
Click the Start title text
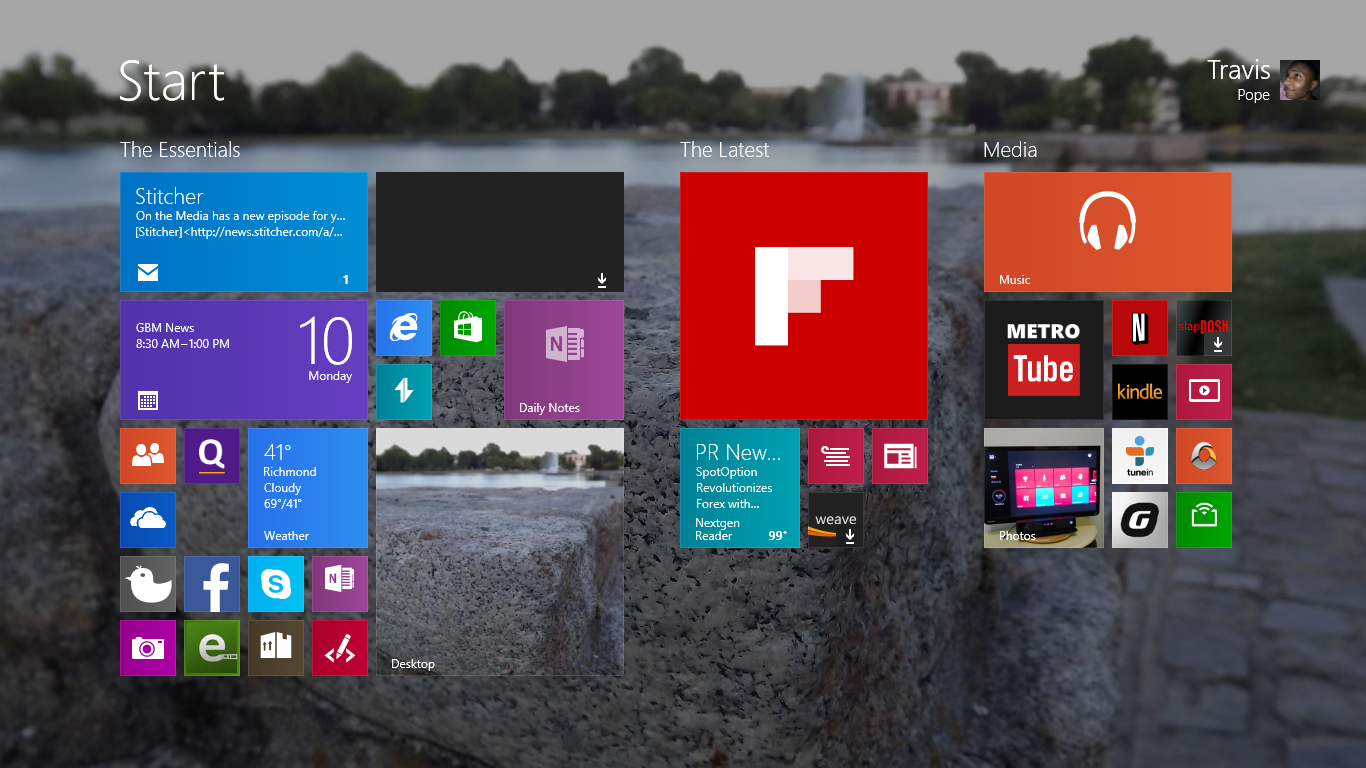[172, 82]
